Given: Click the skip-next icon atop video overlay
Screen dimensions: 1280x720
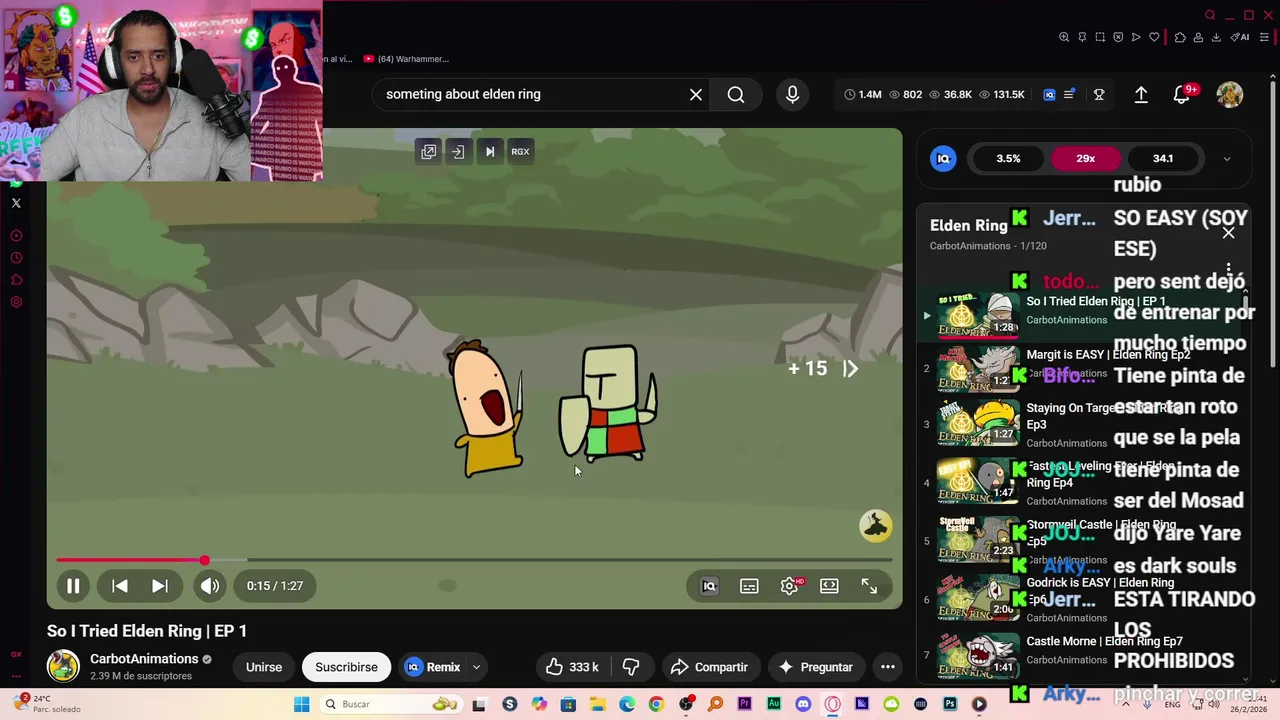Looking at the screenshot, I should 490,151.
